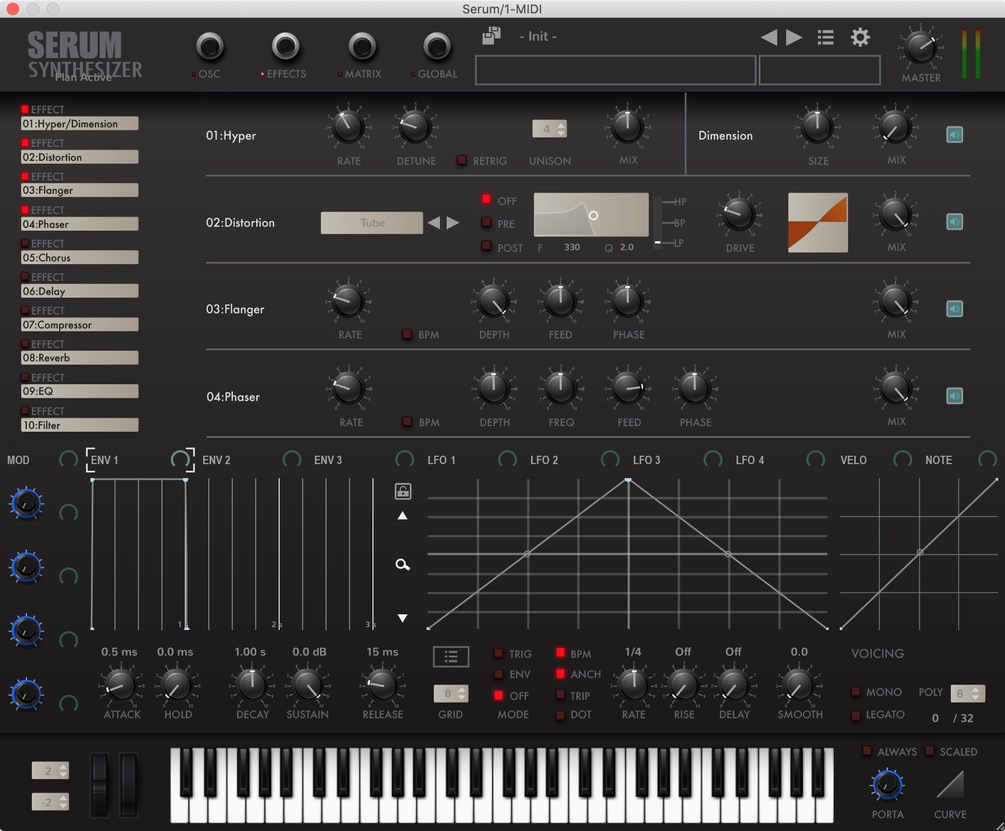Viewport: 1005px width, 831px height.
Task: Switch to the EFFECTS tab
Action: point(285,46)
